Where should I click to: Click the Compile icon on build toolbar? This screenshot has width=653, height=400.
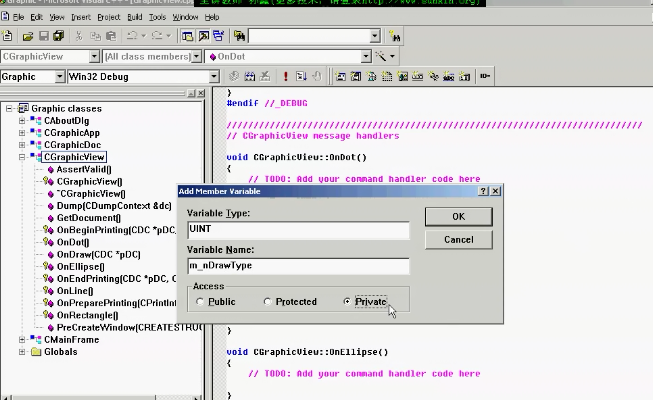pos(234,76)
